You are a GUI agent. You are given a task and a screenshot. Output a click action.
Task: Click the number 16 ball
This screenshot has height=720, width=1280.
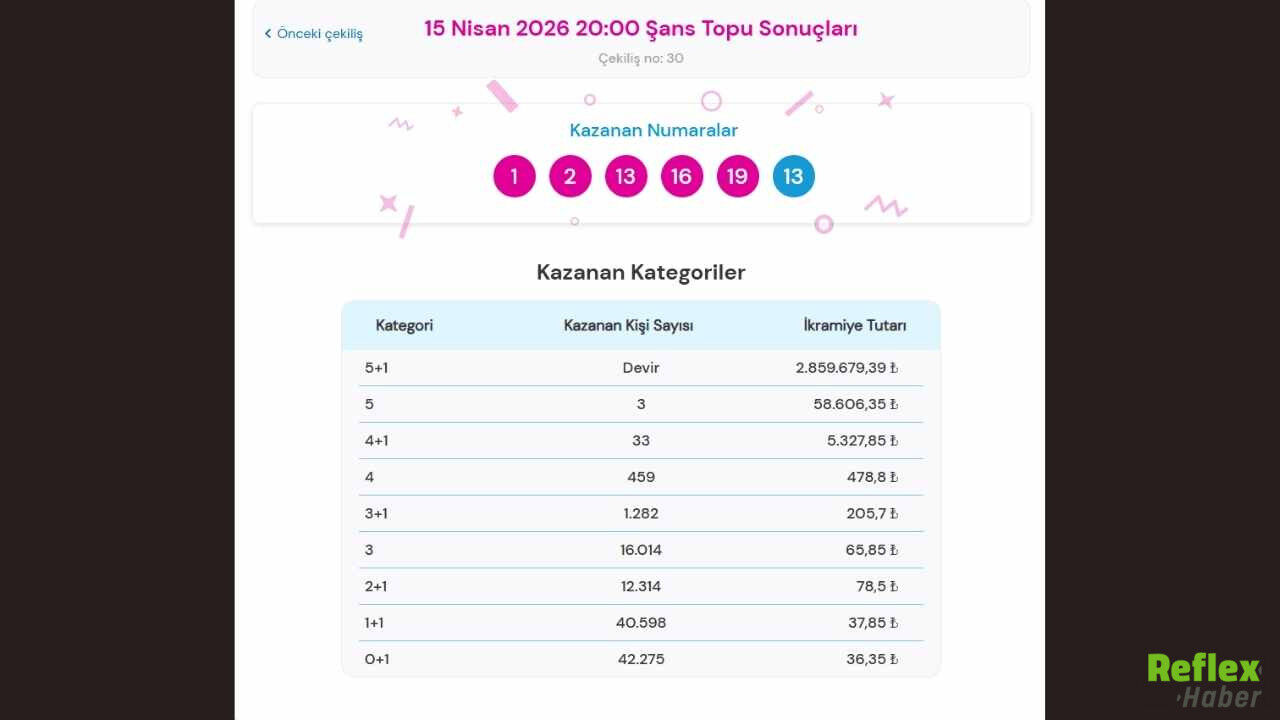click(682, 176)
